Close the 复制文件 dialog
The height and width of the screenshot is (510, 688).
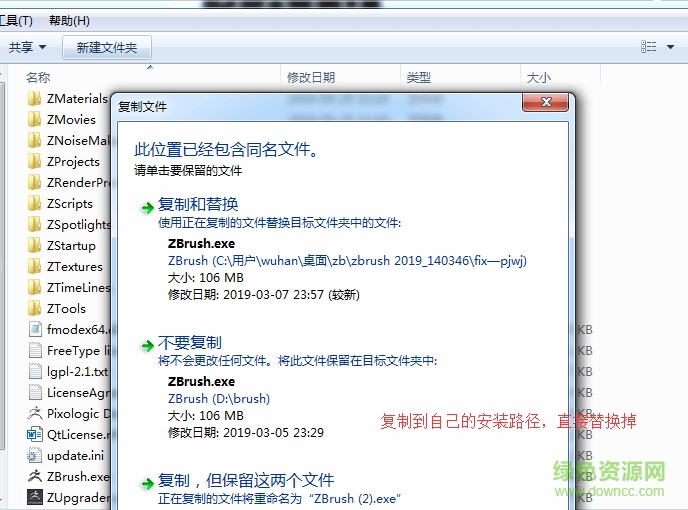pos(545,102)
